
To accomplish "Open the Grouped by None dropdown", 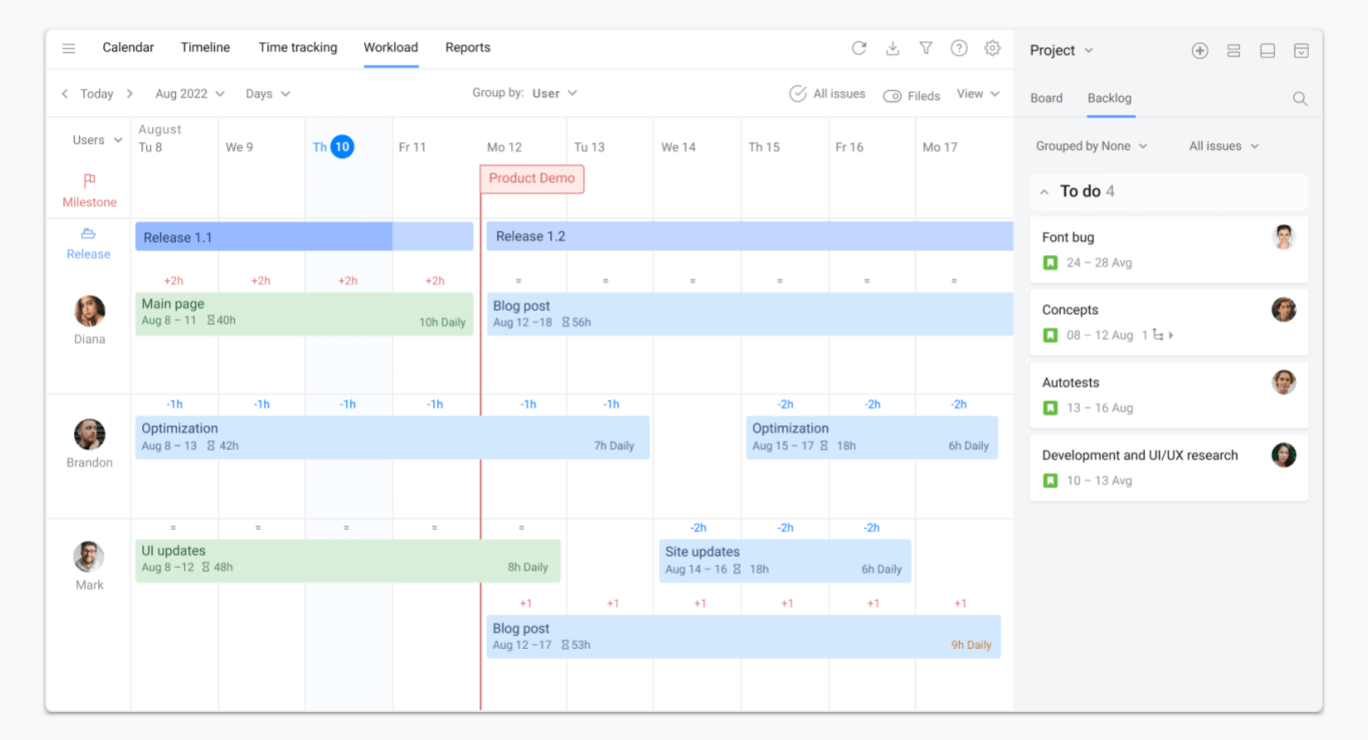I will pos(1091,146).
